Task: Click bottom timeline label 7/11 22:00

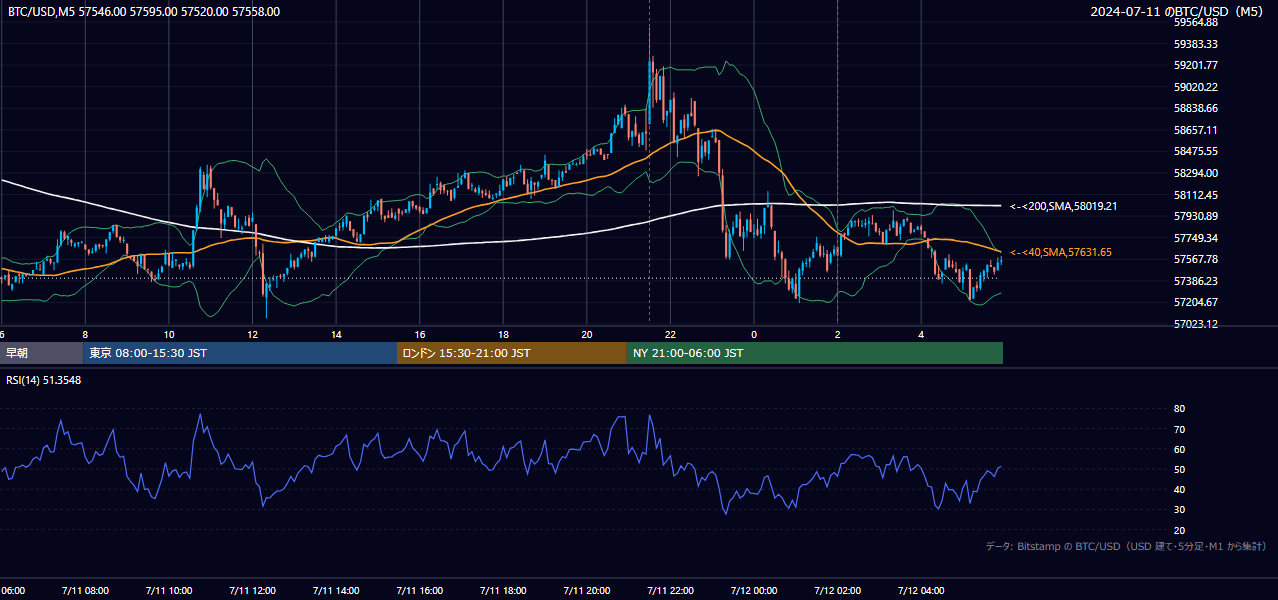Action: (x=671, y=590)
